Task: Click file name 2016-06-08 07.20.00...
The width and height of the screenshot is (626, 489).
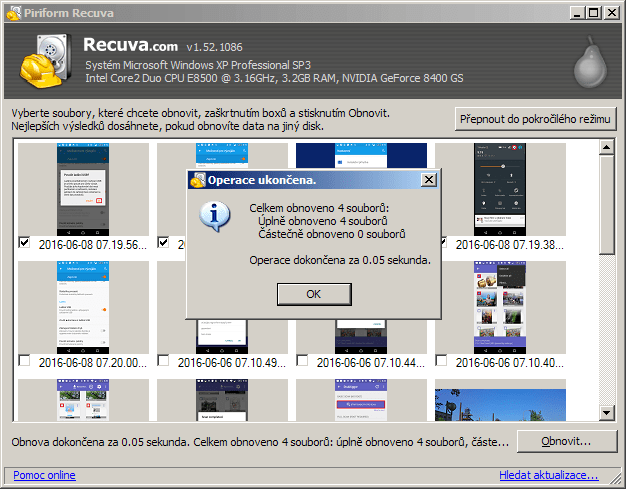Action: 93,363
